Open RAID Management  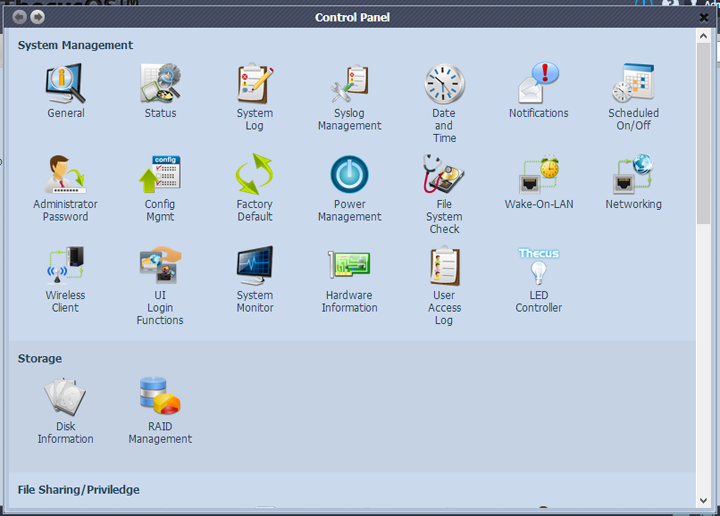[160, 398]
